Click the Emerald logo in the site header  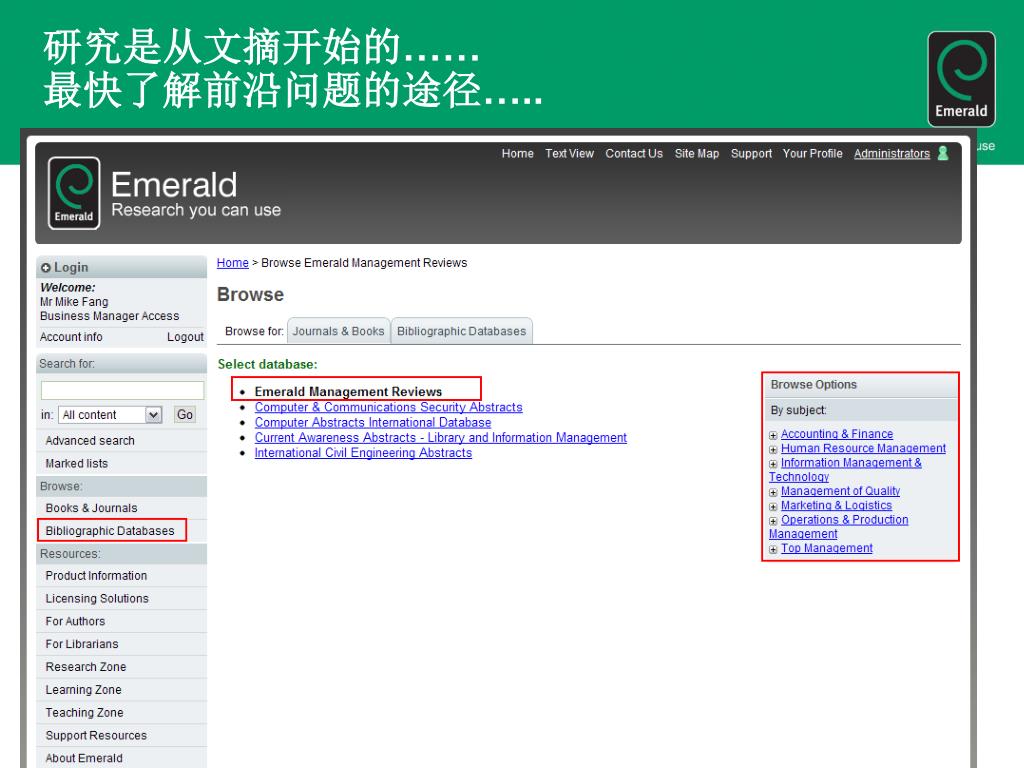[74, 193]
